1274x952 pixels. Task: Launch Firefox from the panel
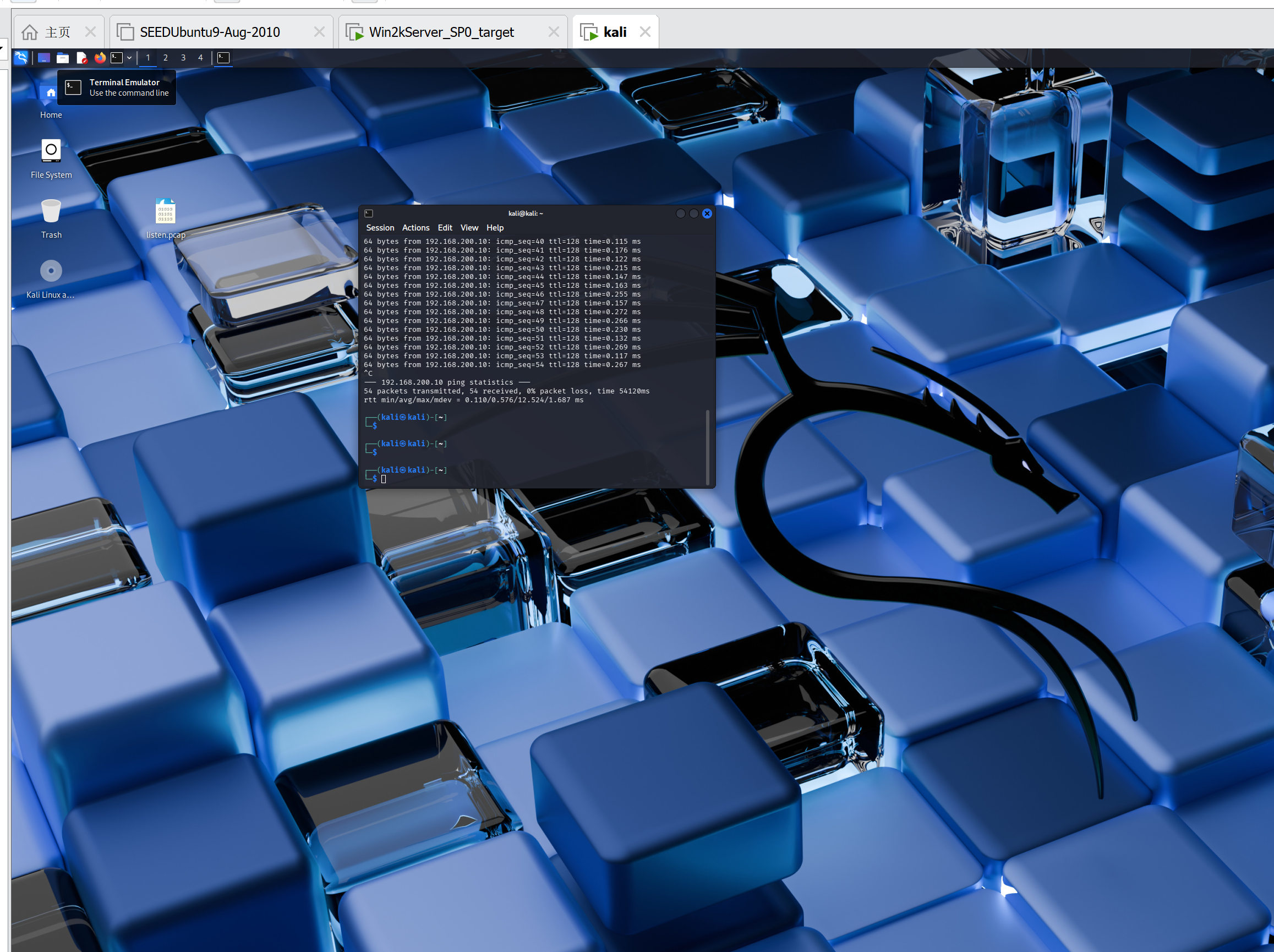pos(100,58)
